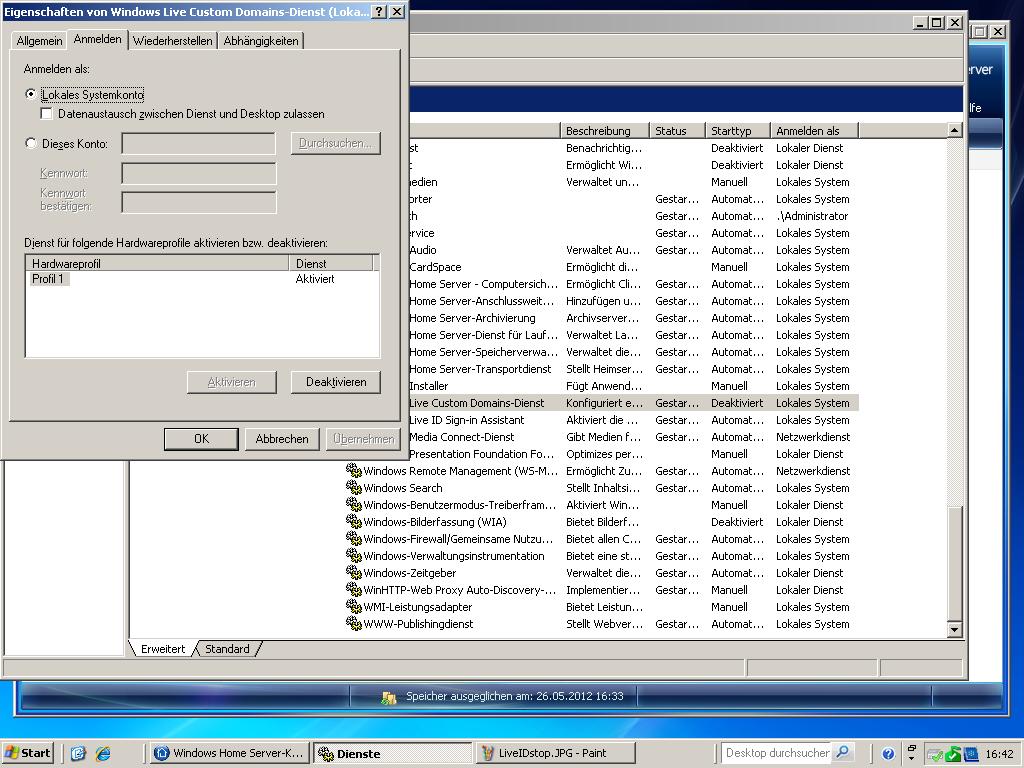Select the Lokales Systemkonto radio button
Image resolution: width=1024 pixels, height=768 pixels.
30,94
